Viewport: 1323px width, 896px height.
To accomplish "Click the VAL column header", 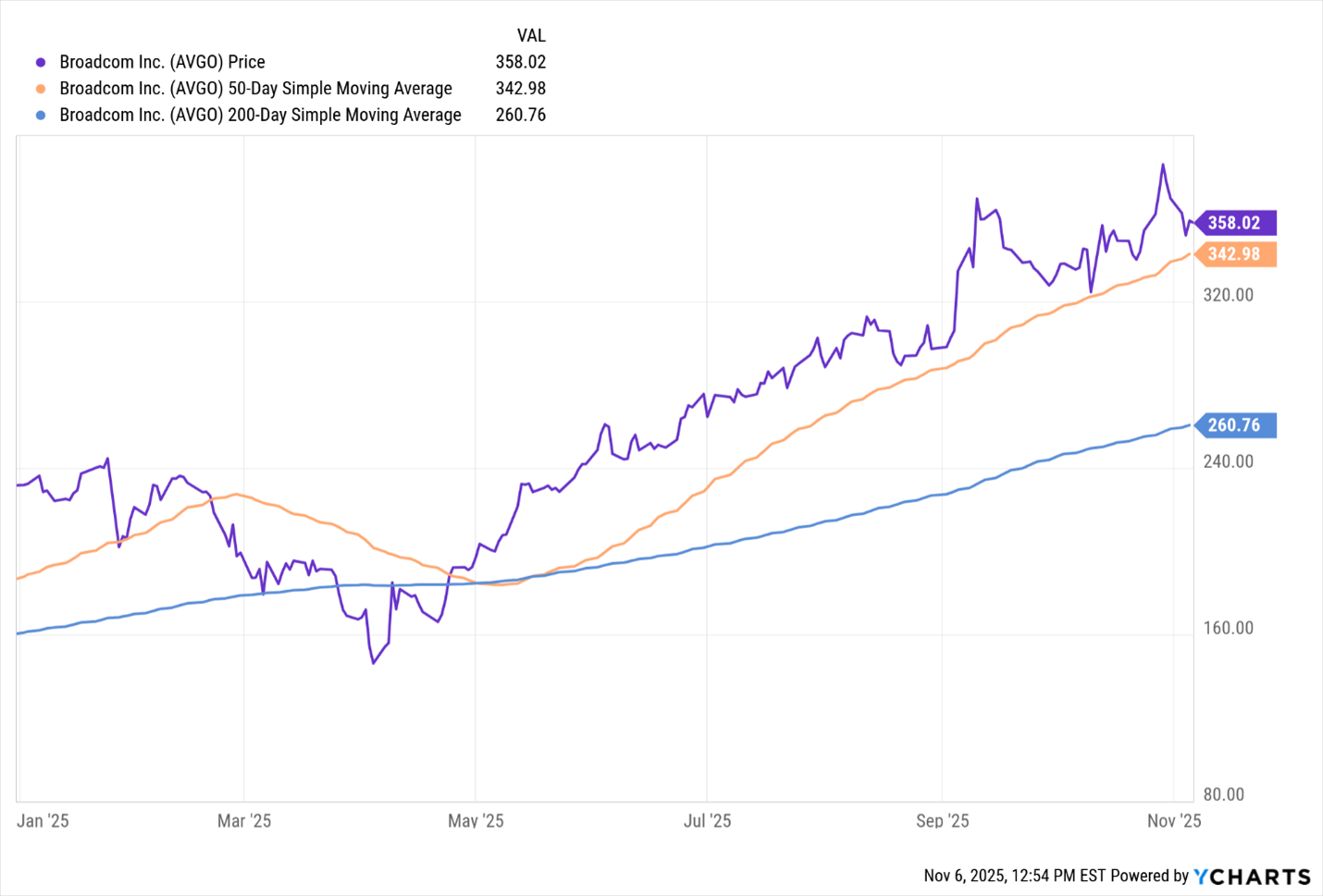I will point(531,36).
